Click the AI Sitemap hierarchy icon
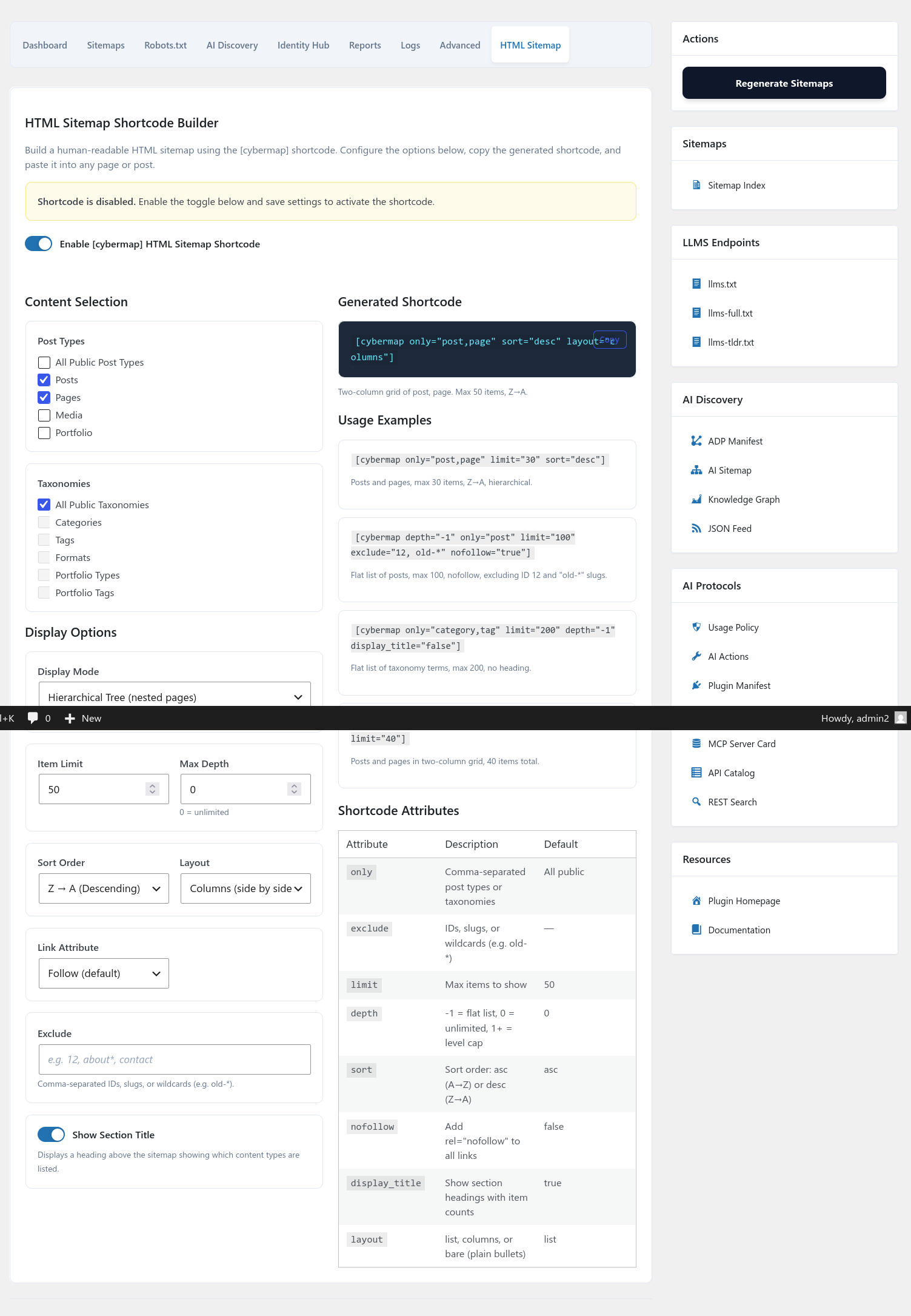 click(x=696, y=470)
